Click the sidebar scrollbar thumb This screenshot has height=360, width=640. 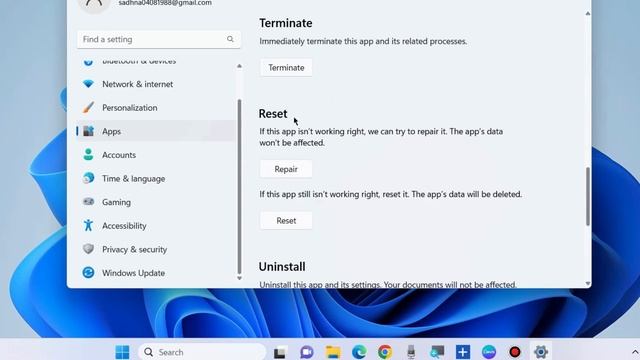(x=239, y=187)
